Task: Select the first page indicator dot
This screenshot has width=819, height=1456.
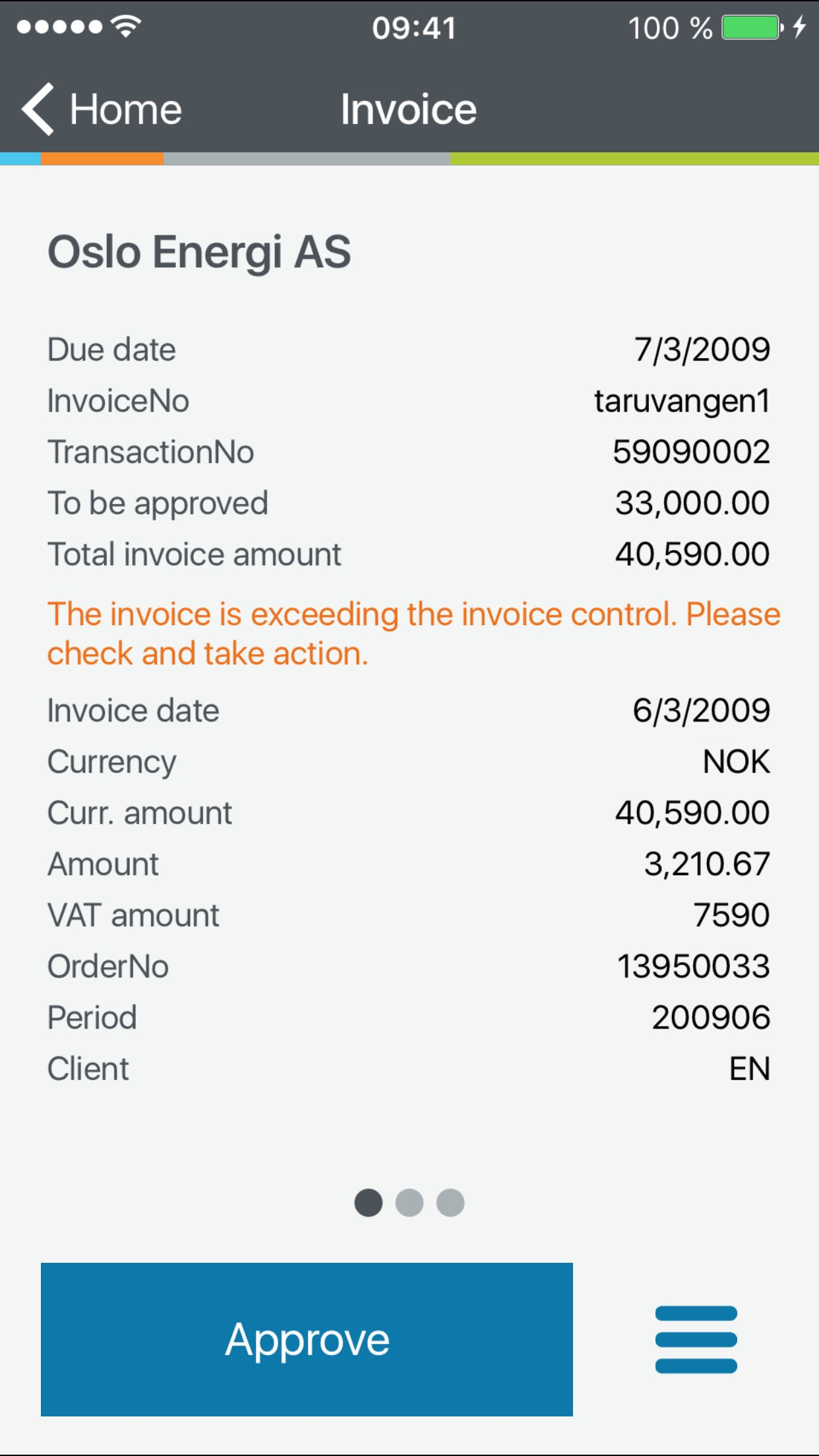Action: [x=368, y=1202]
